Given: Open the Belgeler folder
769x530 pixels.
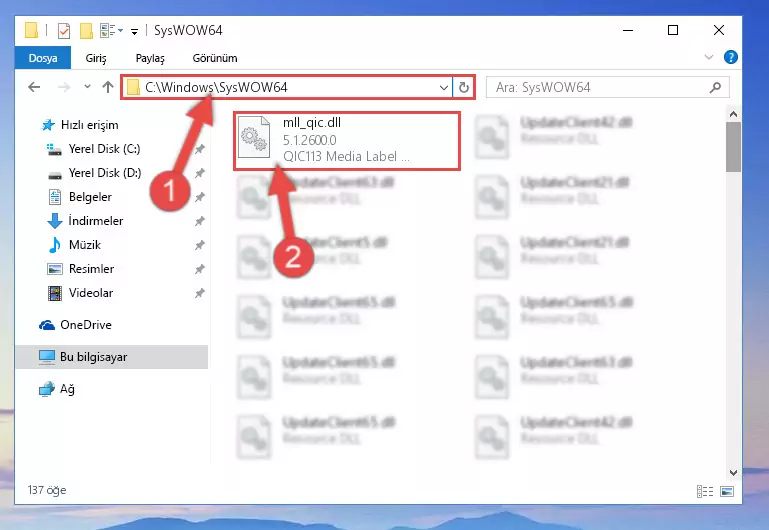Looking at the screenshot, I should 90,197.
